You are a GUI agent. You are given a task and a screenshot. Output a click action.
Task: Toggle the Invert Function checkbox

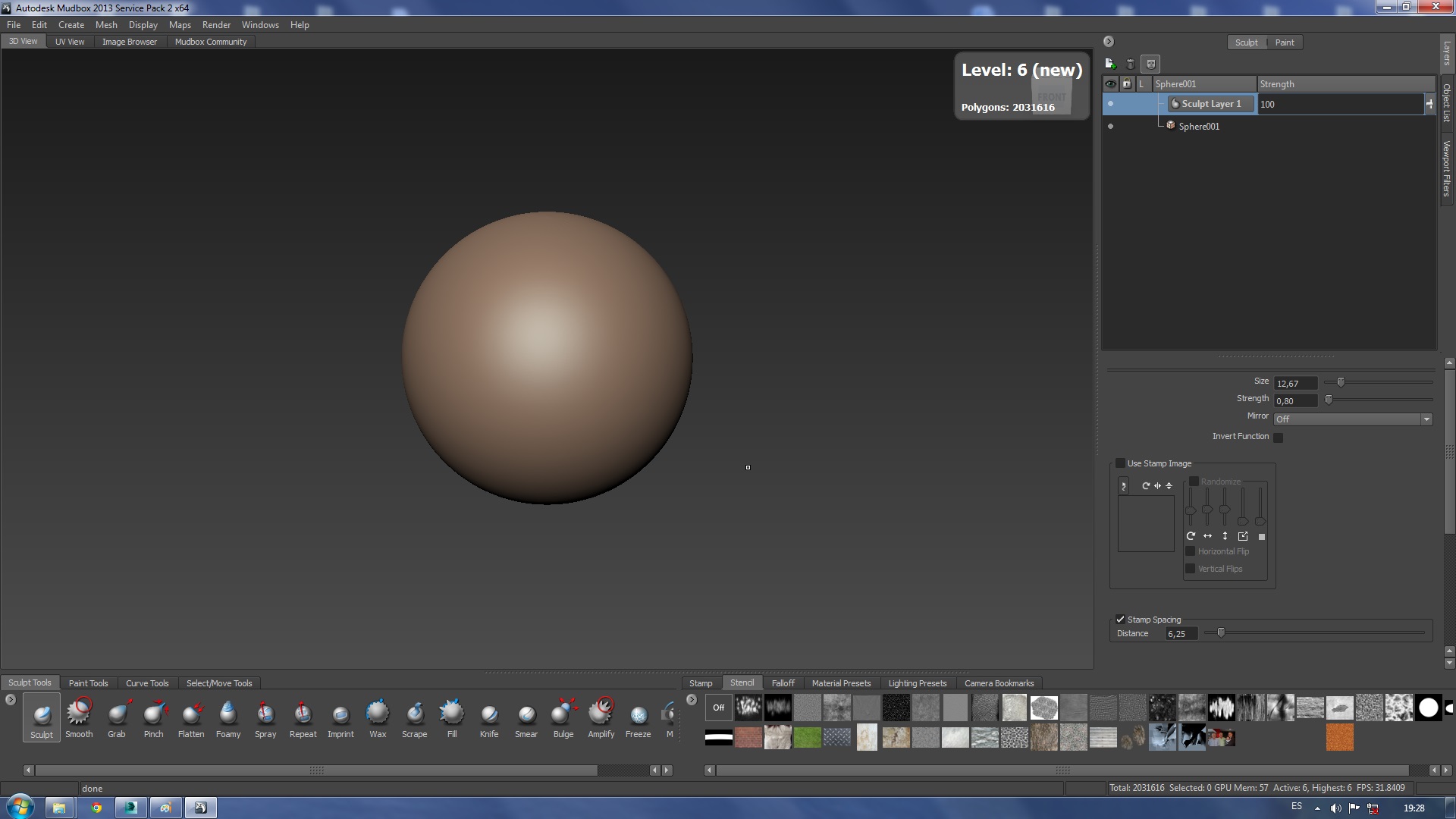(1279, 438)
